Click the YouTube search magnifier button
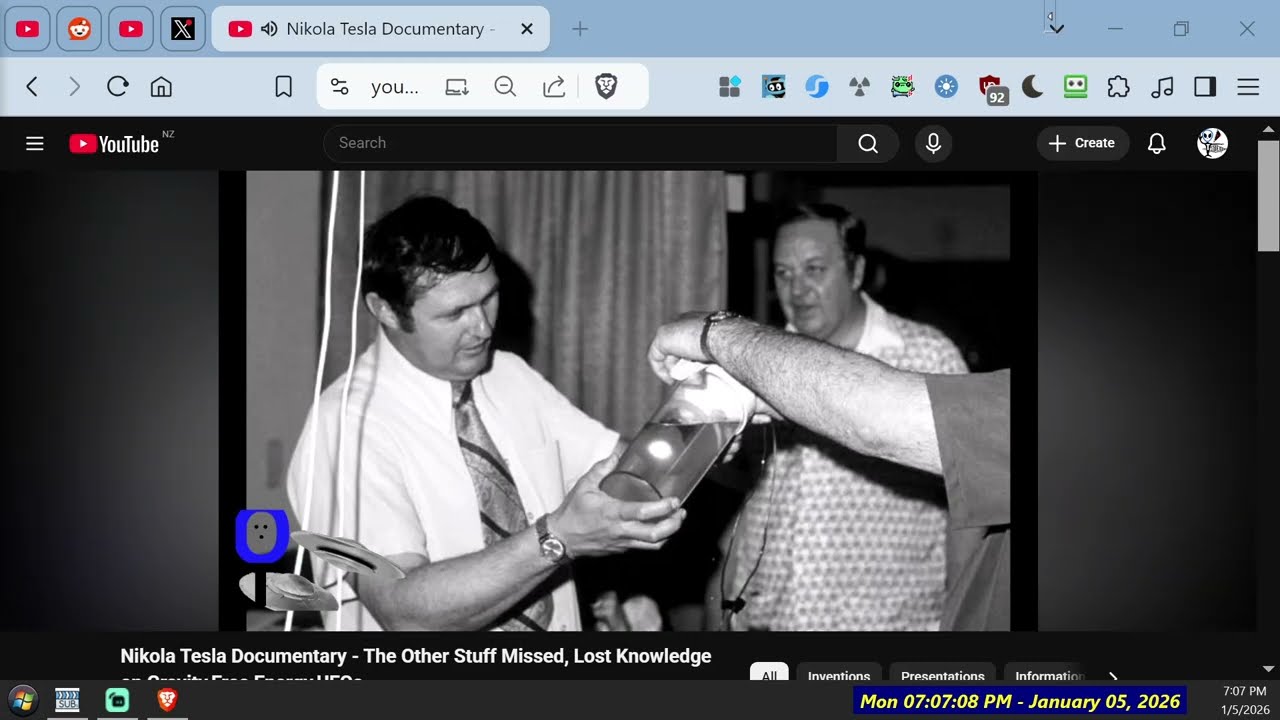 [x=868, y=143]
